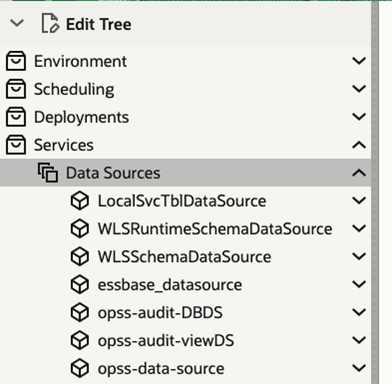Collapse the Data Sources node chevron
The image size is (392, 384).
click(359, 173)
